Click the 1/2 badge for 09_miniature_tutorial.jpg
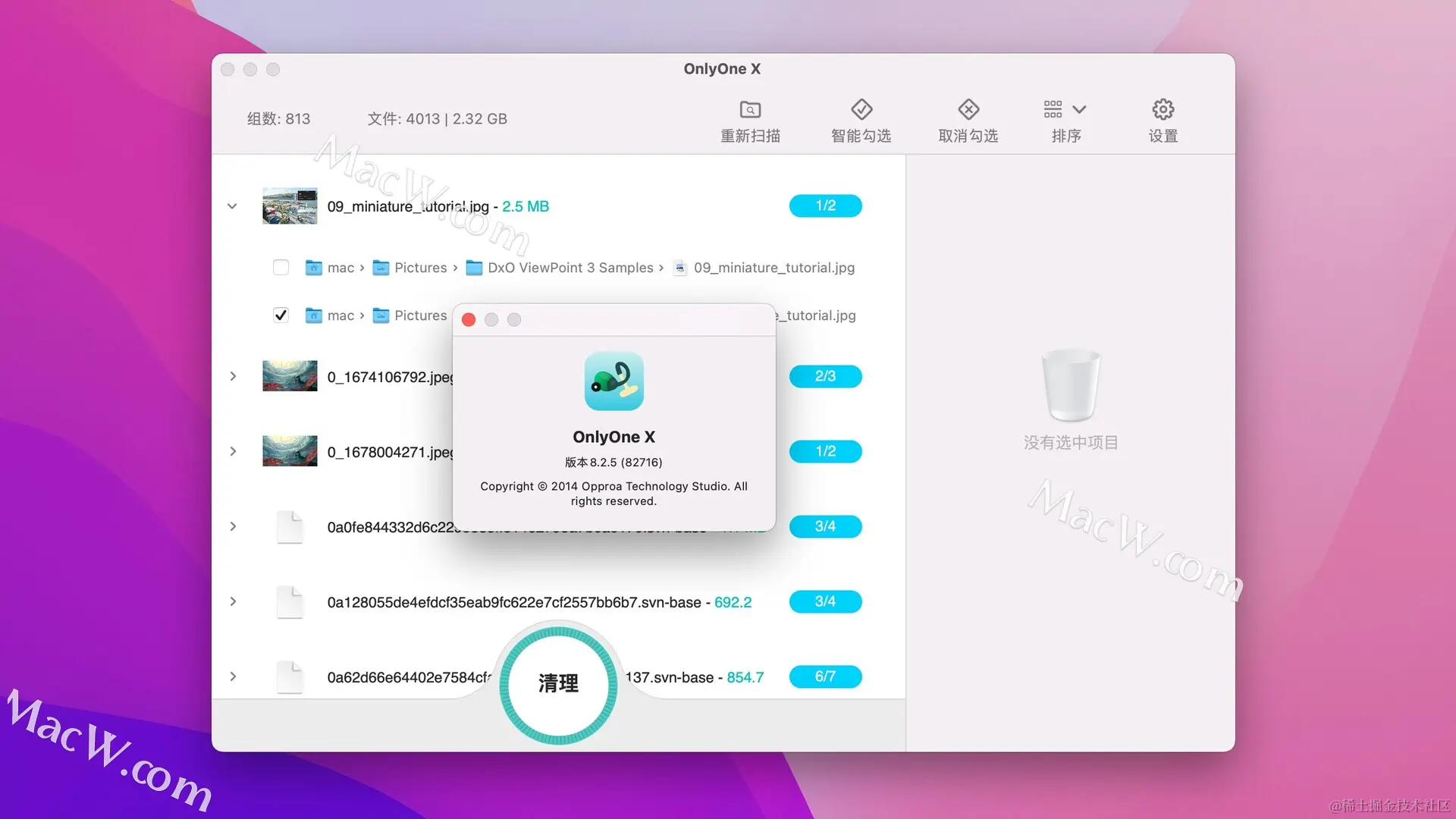Screen dimensions: 1456x819 [x=825, y=206]
